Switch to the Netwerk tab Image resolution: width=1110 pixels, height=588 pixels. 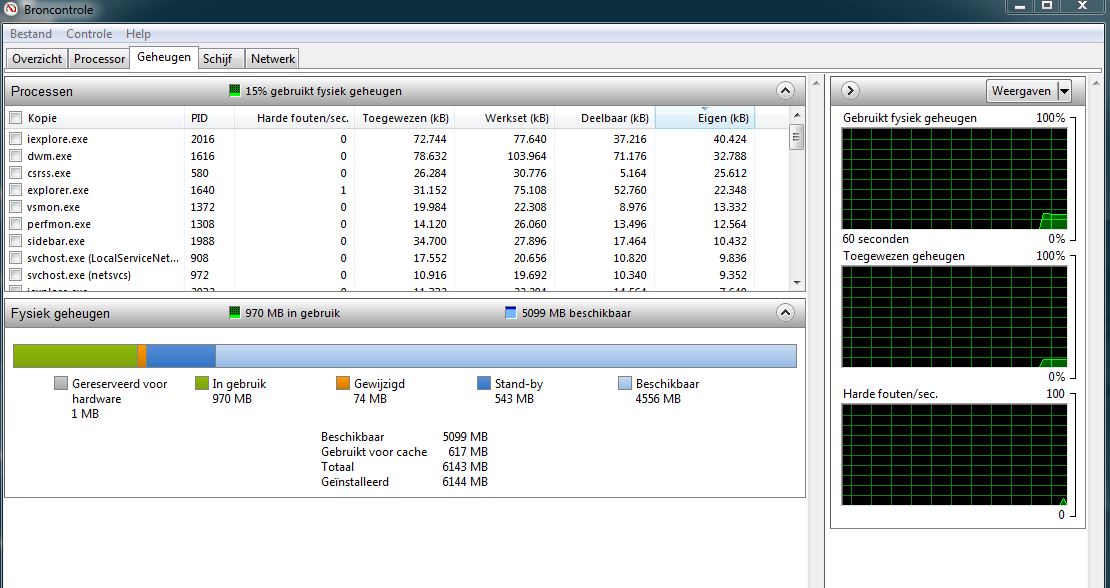click(271, 58)
